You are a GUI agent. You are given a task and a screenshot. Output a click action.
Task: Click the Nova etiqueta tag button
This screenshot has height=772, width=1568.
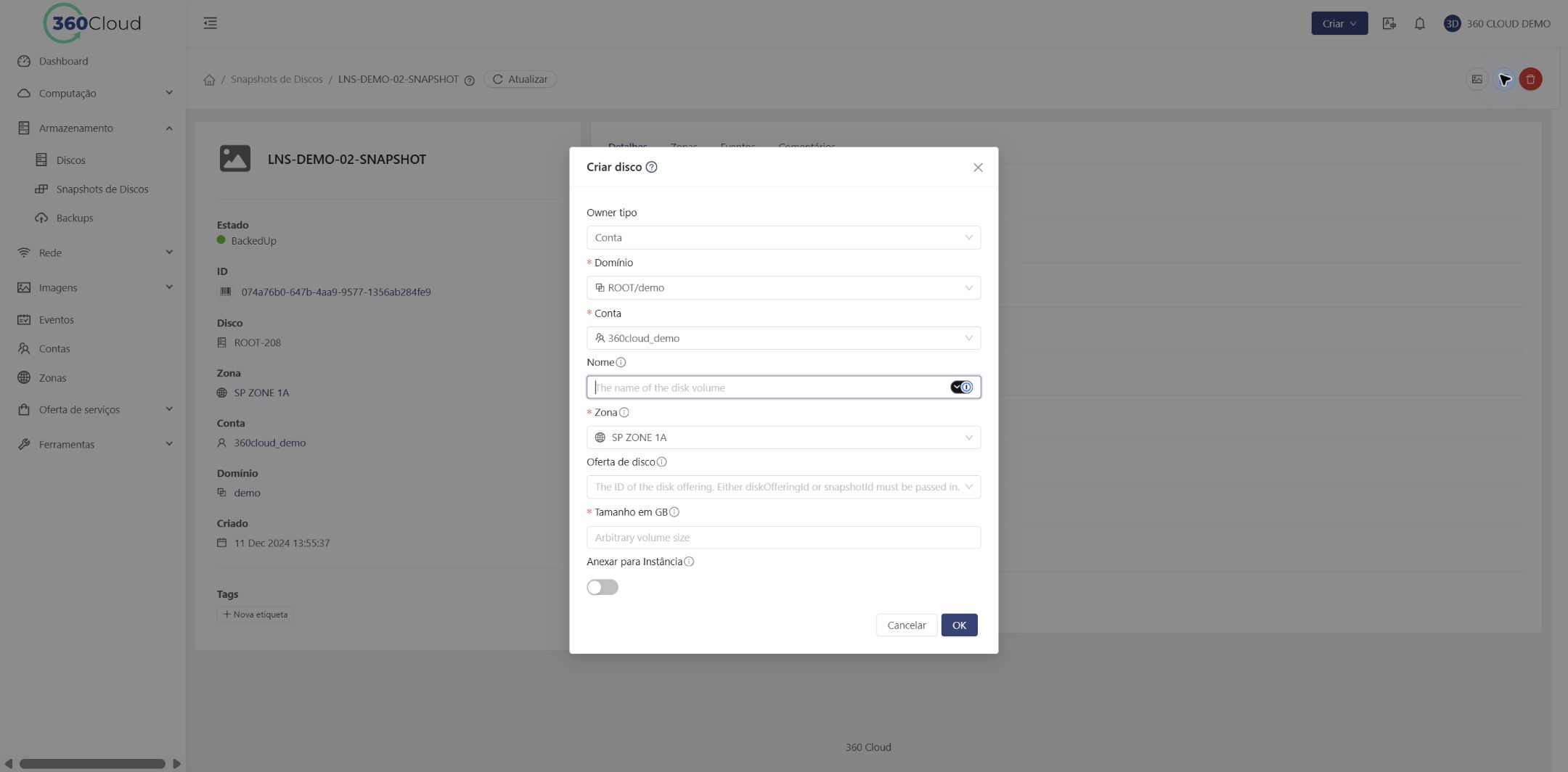coord(255,615)
